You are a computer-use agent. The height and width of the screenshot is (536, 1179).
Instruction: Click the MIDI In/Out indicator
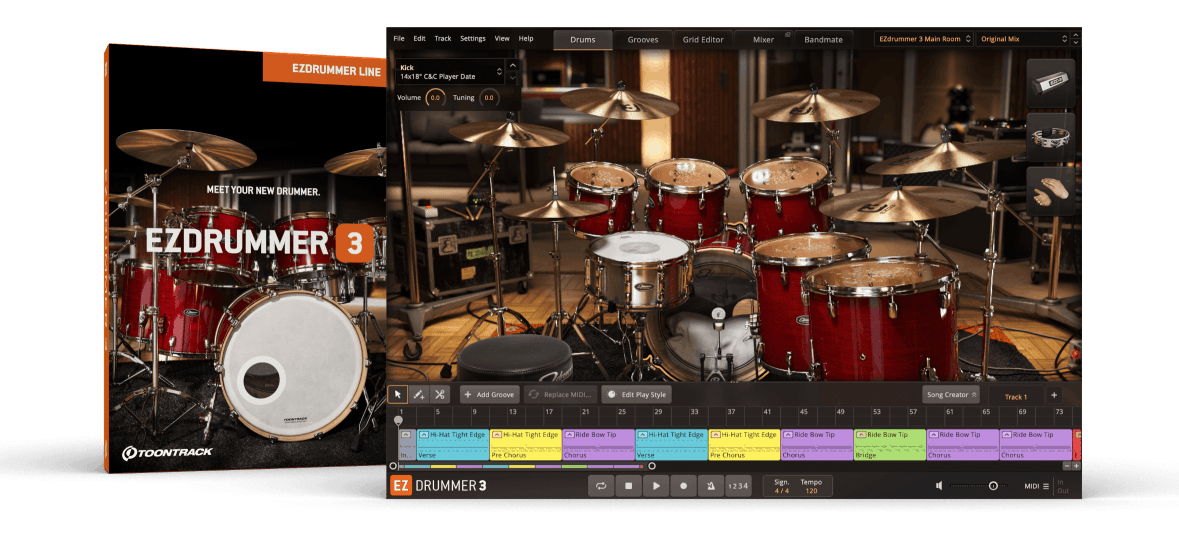tap(1062, 486)
